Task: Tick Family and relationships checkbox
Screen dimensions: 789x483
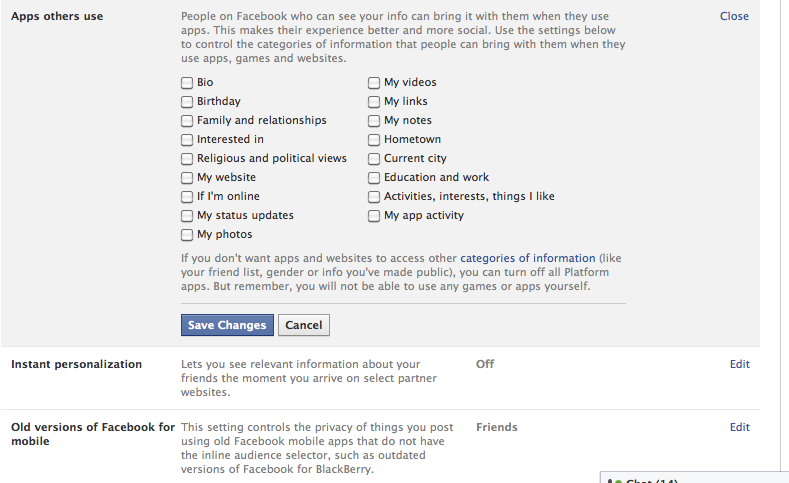Action: 187,121
